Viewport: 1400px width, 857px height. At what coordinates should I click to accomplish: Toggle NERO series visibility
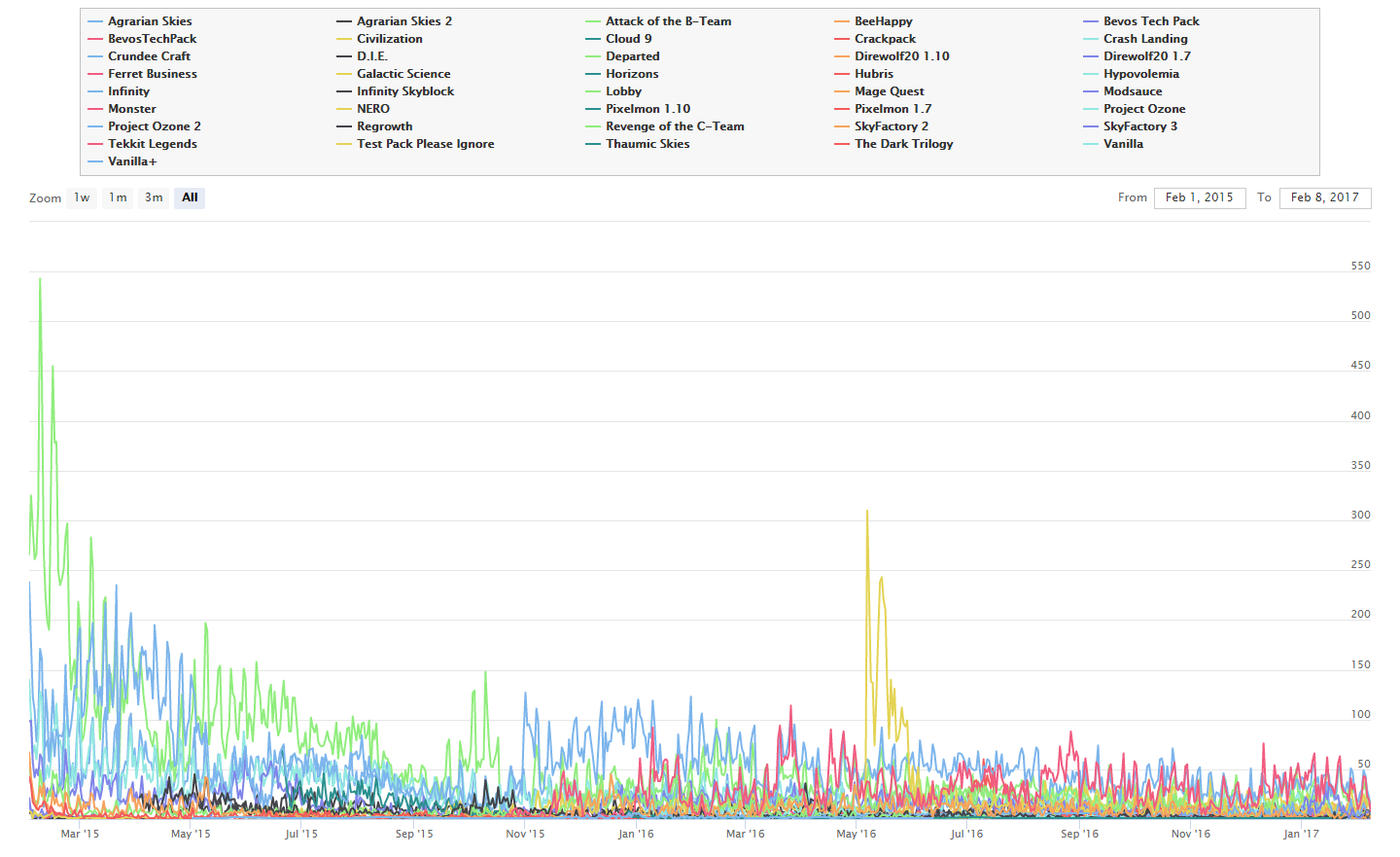tap(363, 109)
